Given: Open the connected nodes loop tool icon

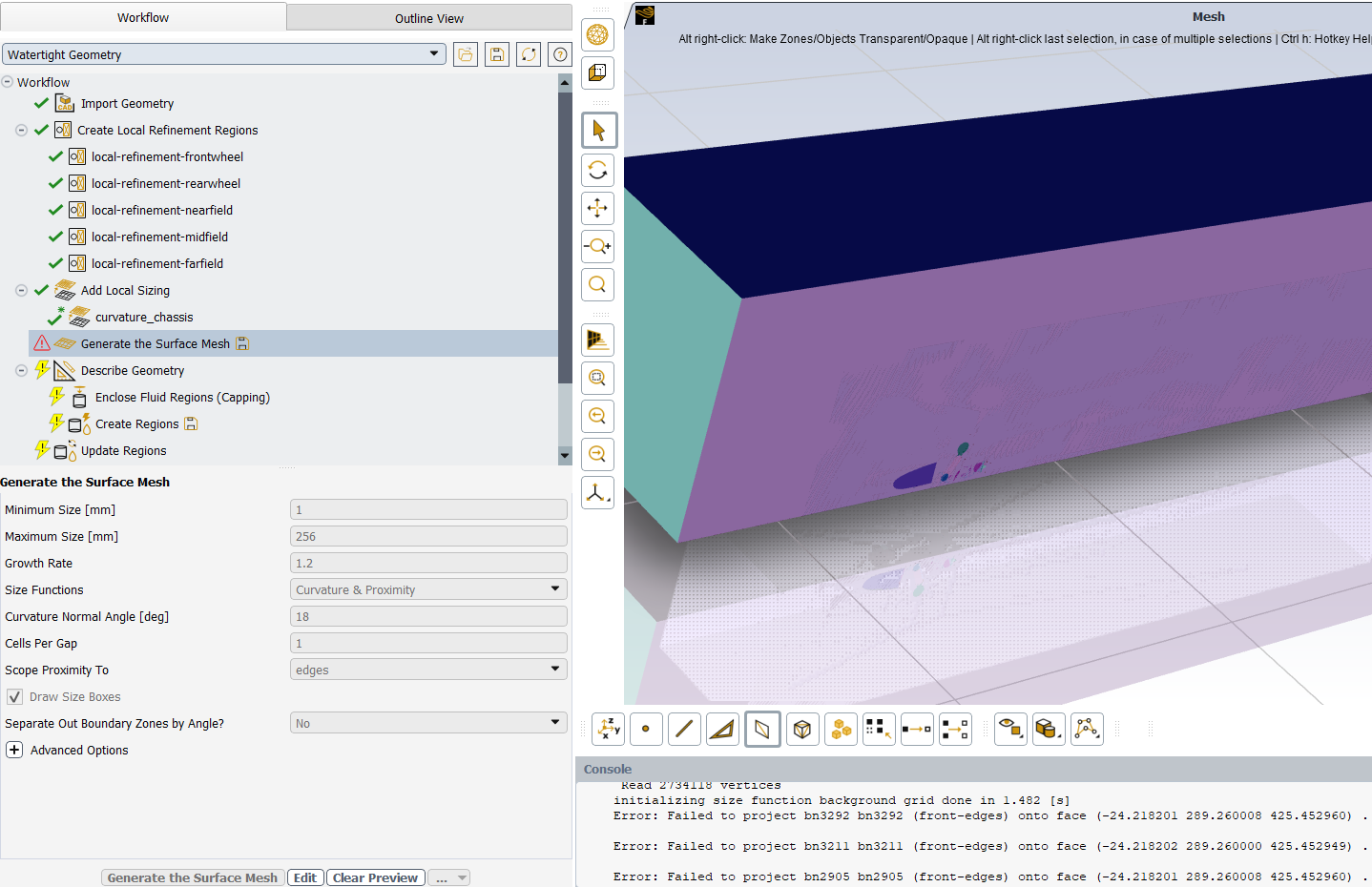Looking at the screenshot, I should [x=1087, y=730].
